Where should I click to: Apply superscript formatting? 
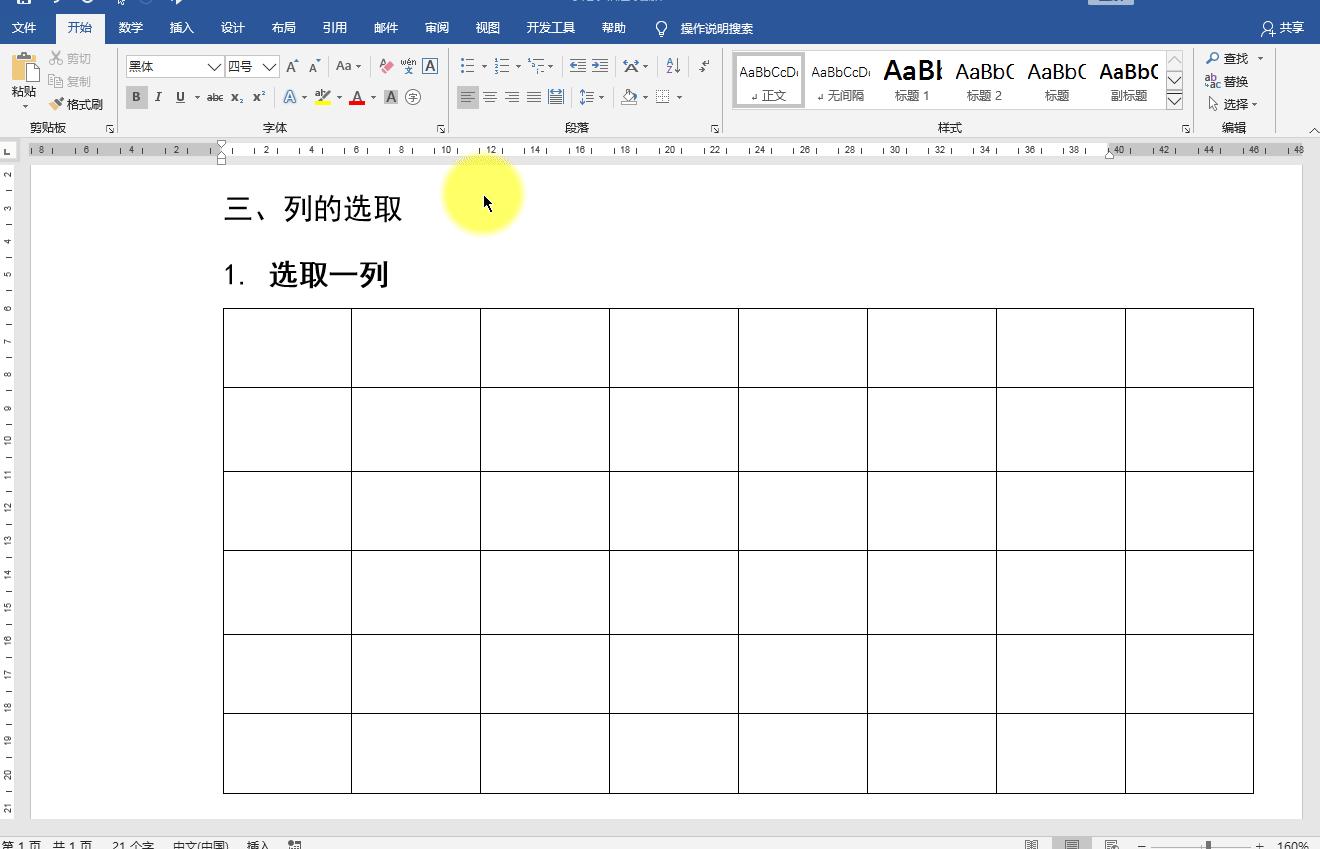(x=257, y=97)
